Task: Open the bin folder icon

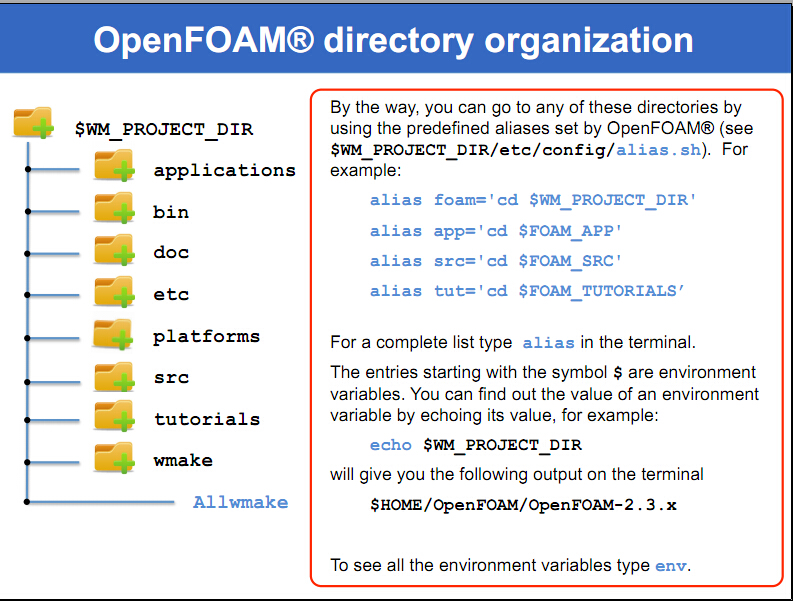Action: click(115, 208)
